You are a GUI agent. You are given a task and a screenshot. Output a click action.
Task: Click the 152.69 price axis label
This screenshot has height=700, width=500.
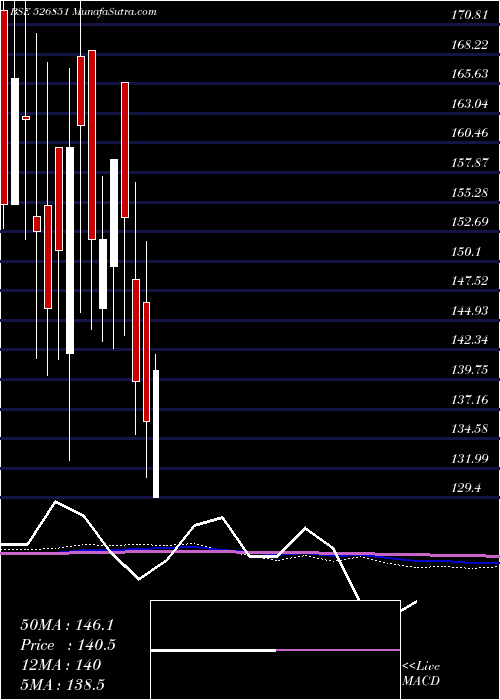click(470, 221)
